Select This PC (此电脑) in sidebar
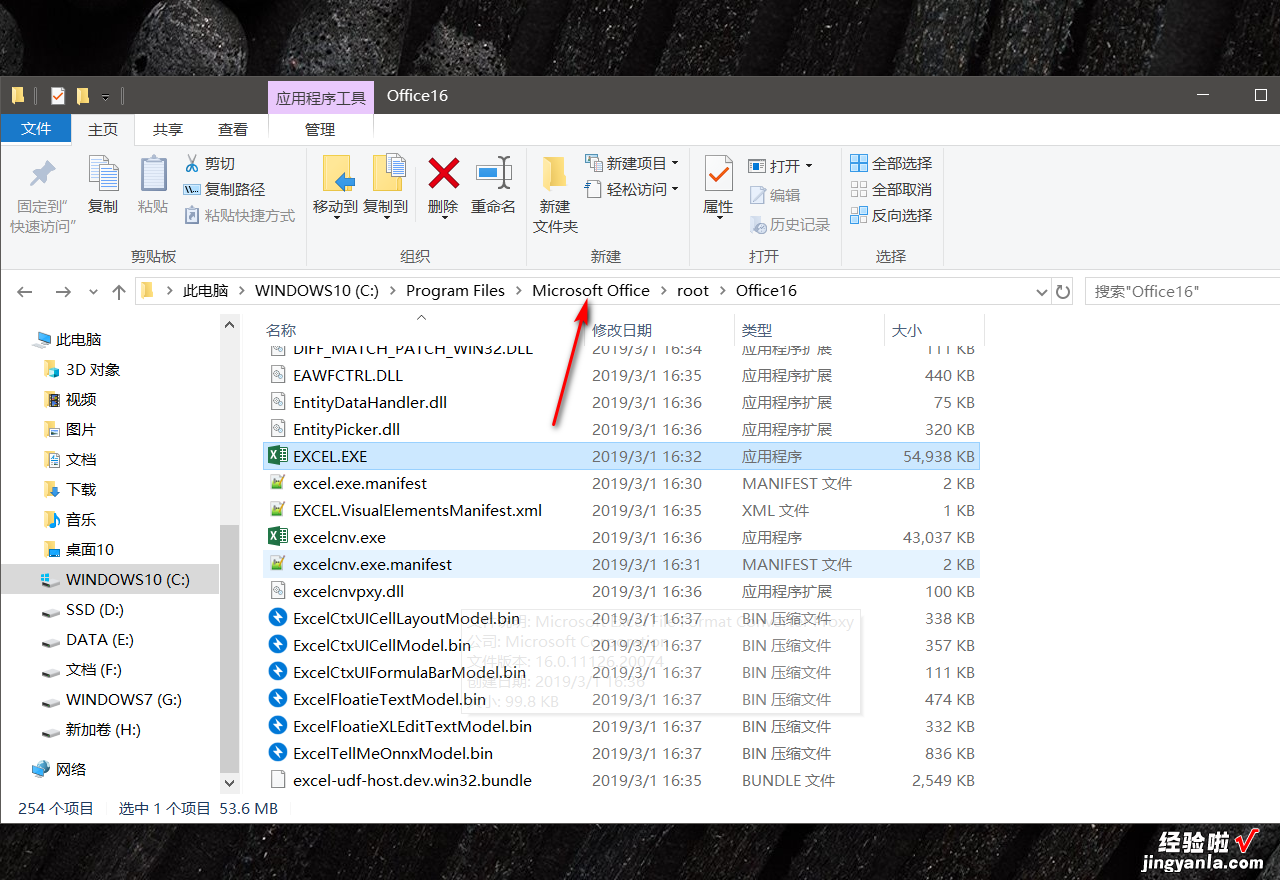 coord(79,339)
